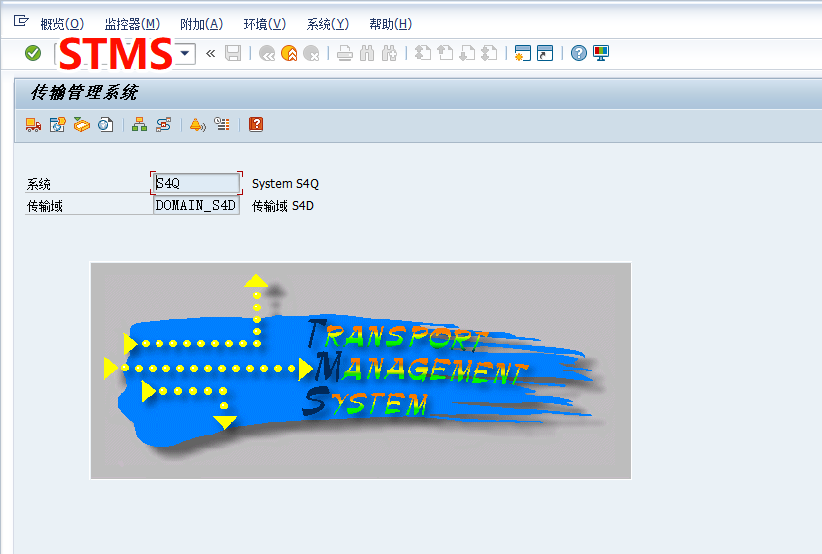Viewport: 822px width, 554px height.
Task: Open the transport layers S-curve icon
Action: [x=163, y=125]
